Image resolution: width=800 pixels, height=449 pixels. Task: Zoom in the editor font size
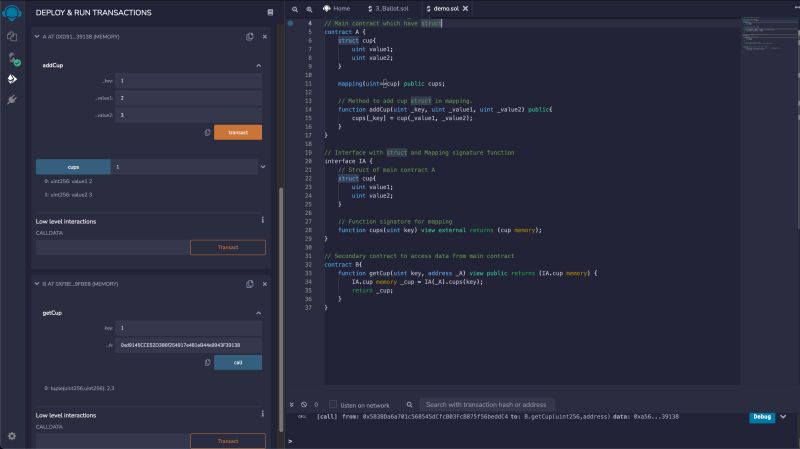coord(309,9)
